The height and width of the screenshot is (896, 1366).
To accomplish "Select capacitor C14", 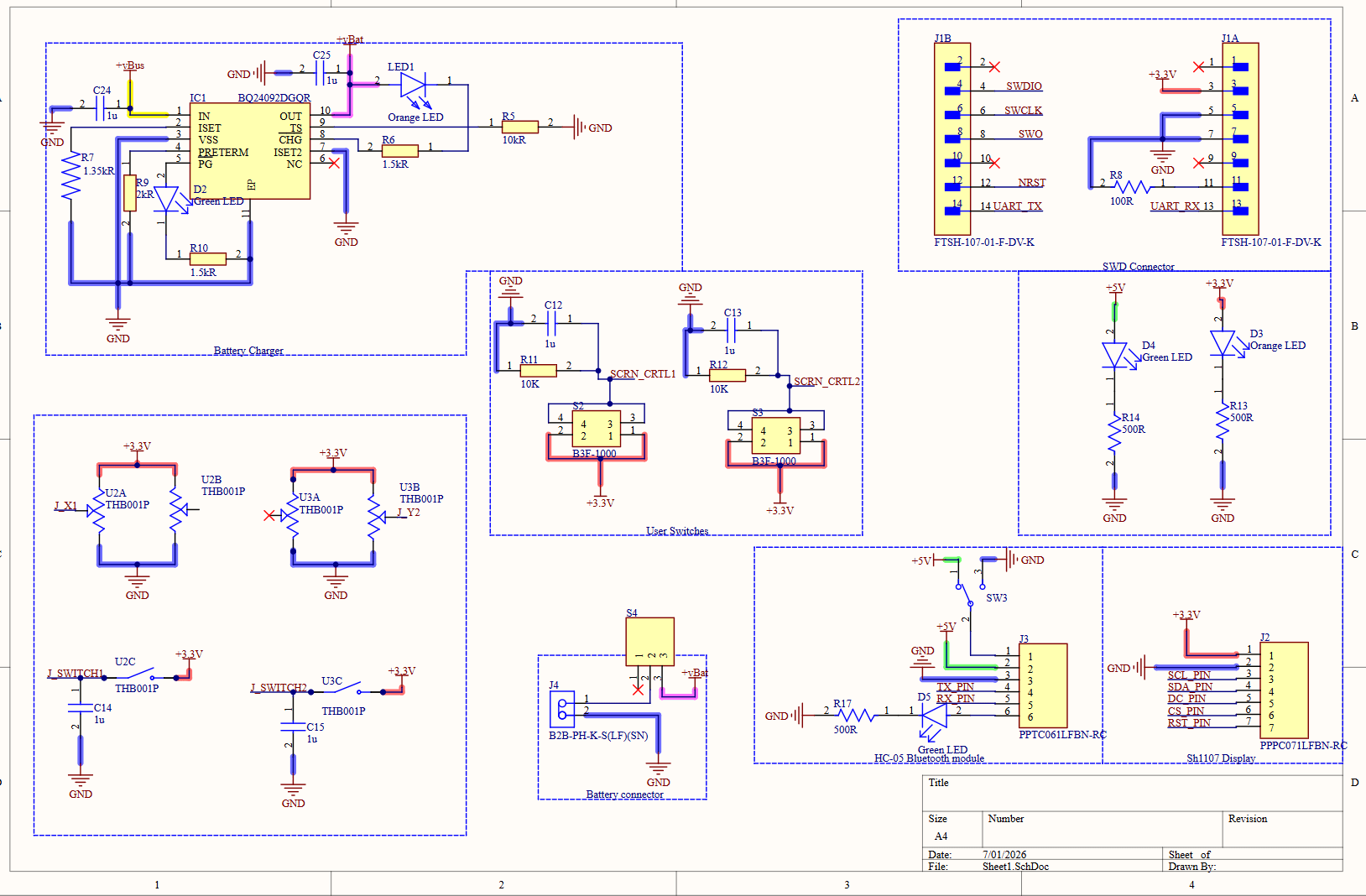I will click(x=81, y=709).
